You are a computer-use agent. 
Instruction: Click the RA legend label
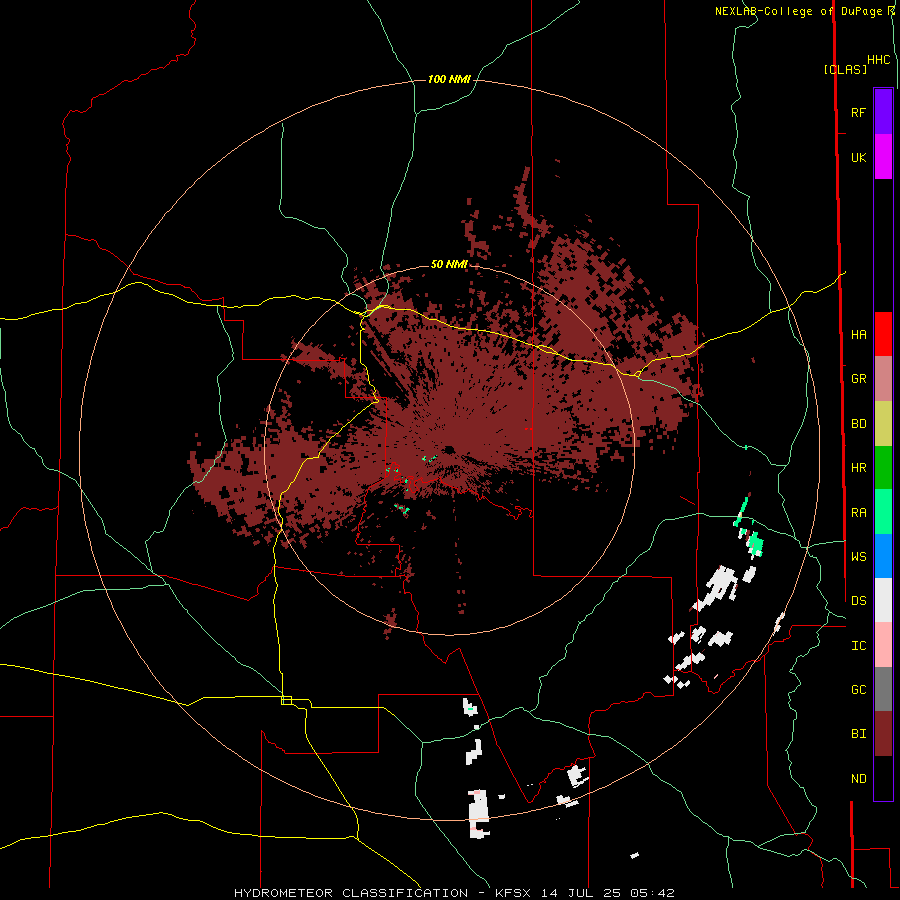(x=858, y=513)
